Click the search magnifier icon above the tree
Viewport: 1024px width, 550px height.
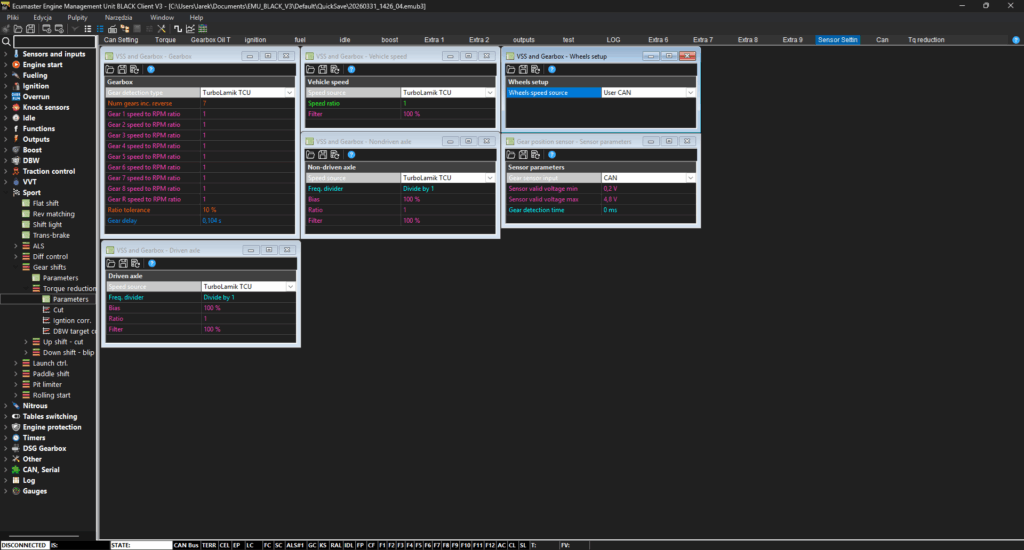[x=6, y=41]
